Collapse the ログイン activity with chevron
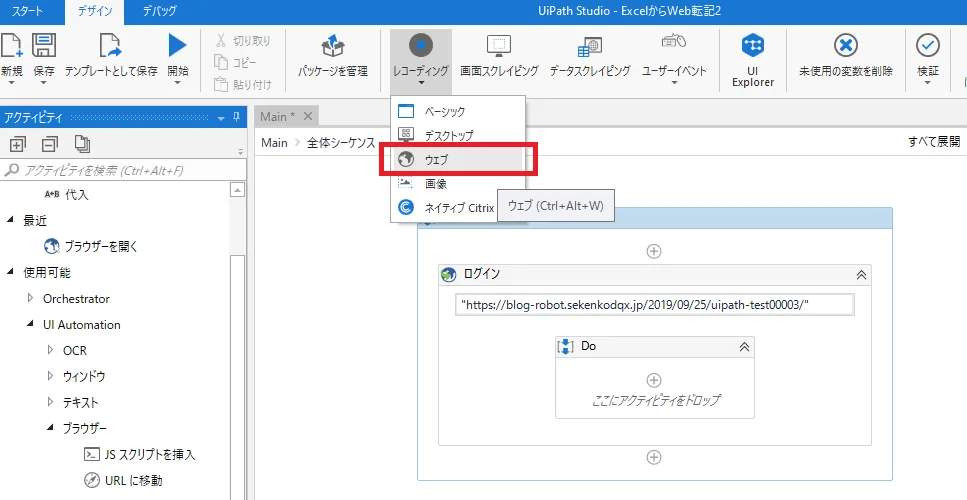Screen dimensions: 967x500 [862, 275]
